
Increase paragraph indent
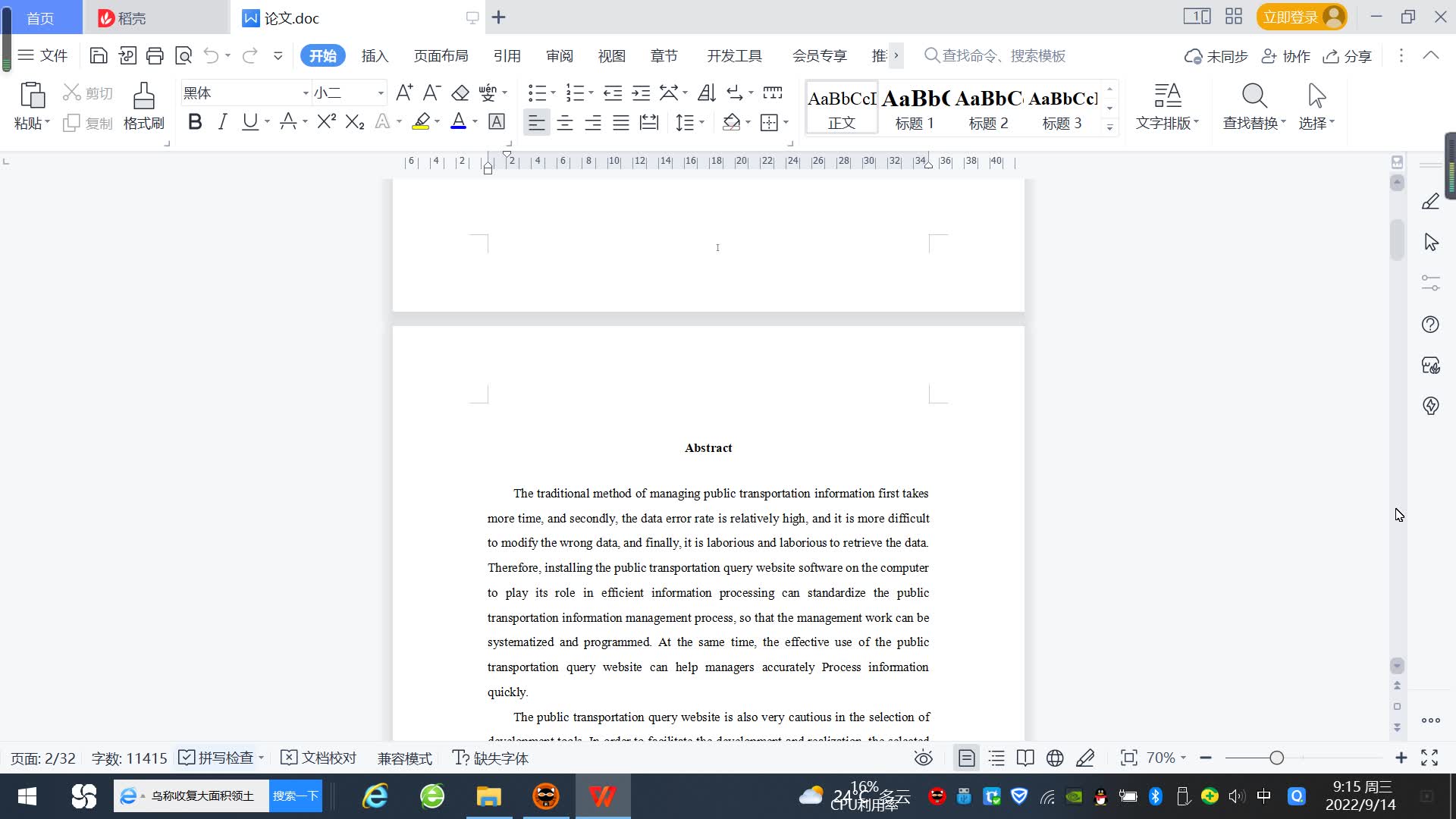[641, 93]
